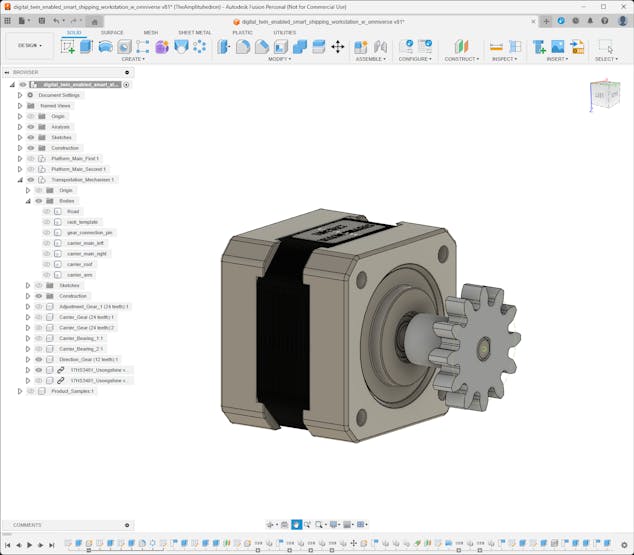Open the CONSTRUCT menu label

[x=461, y=59]
